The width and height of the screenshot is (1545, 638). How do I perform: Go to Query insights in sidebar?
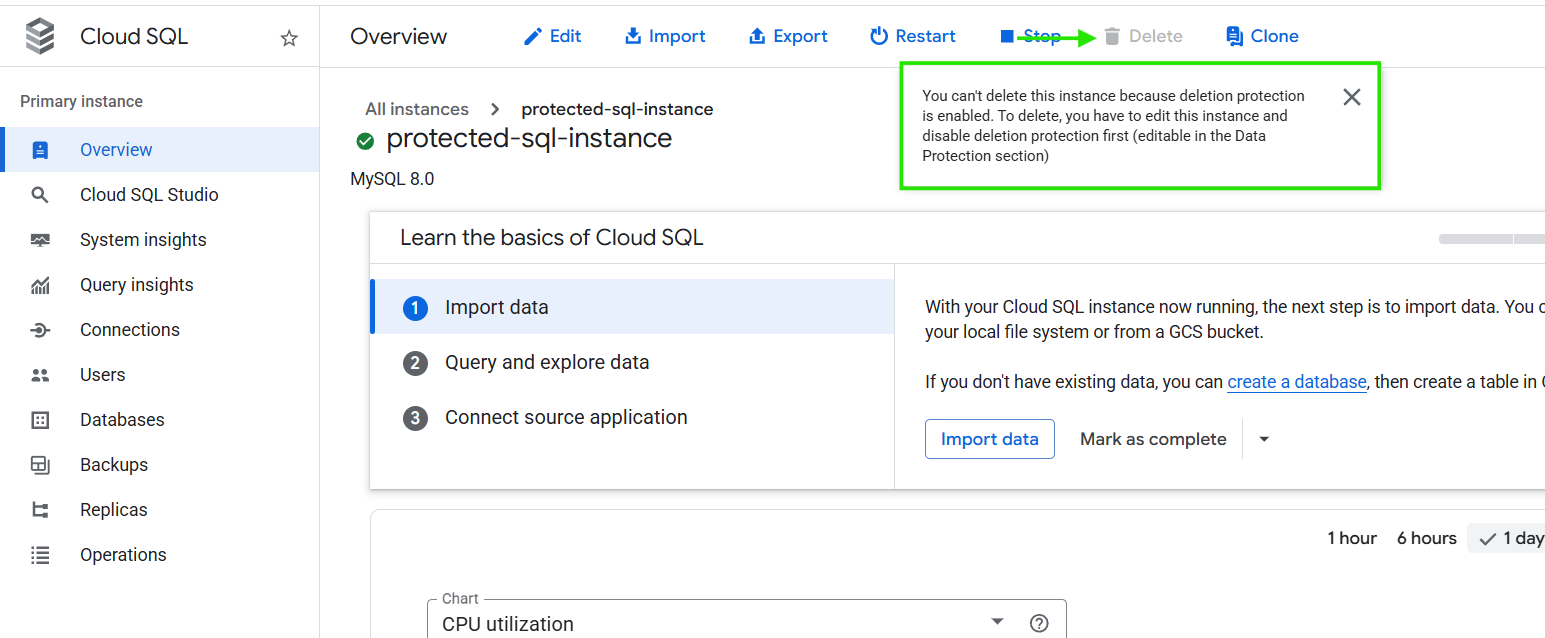137,285
